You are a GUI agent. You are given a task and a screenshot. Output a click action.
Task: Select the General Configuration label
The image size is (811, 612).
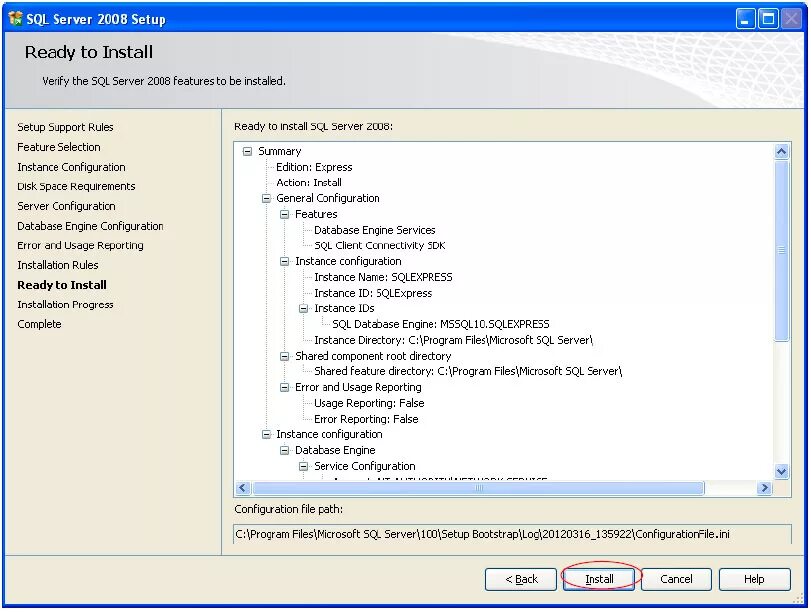[x=328, y=198]
